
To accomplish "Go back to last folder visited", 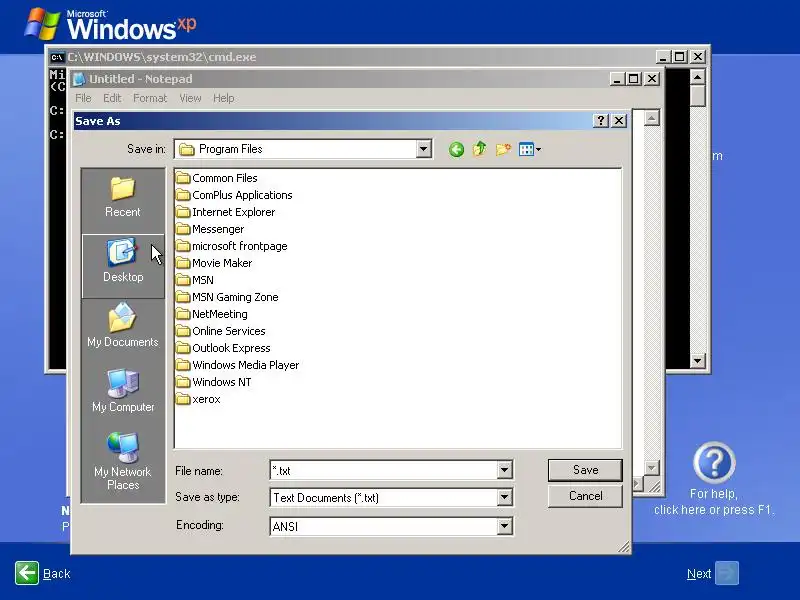I will [456, 149].
